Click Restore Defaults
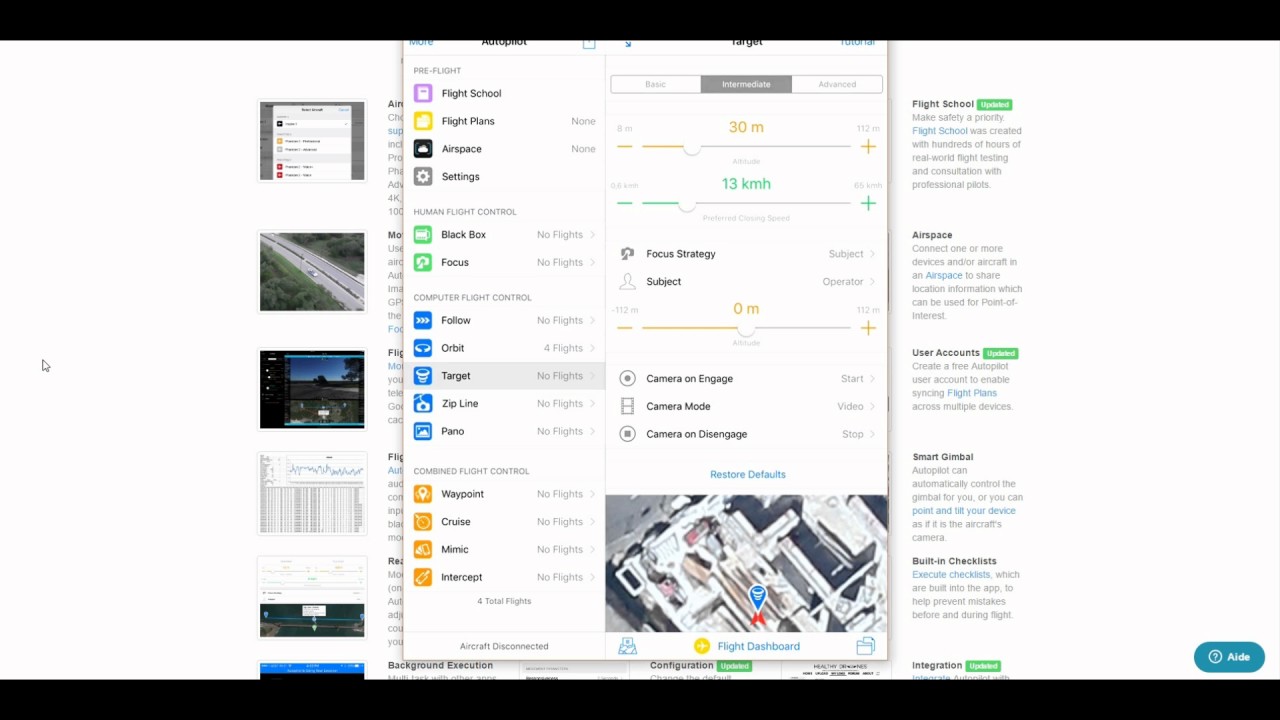 (748, 475)
